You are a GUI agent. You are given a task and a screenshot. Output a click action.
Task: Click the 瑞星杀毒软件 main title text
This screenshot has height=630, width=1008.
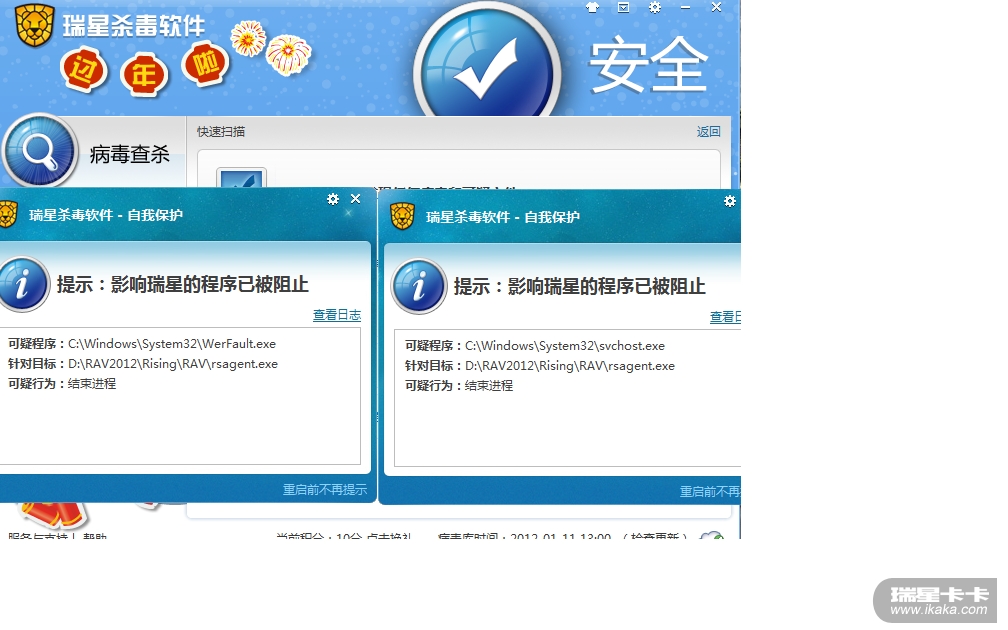[x=134, y=26]
